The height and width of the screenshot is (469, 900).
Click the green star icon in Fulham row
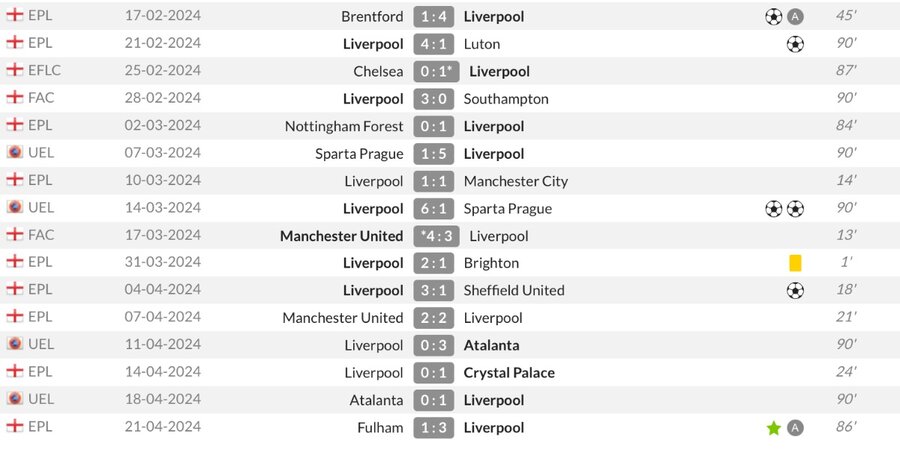[x=774, y=428]
